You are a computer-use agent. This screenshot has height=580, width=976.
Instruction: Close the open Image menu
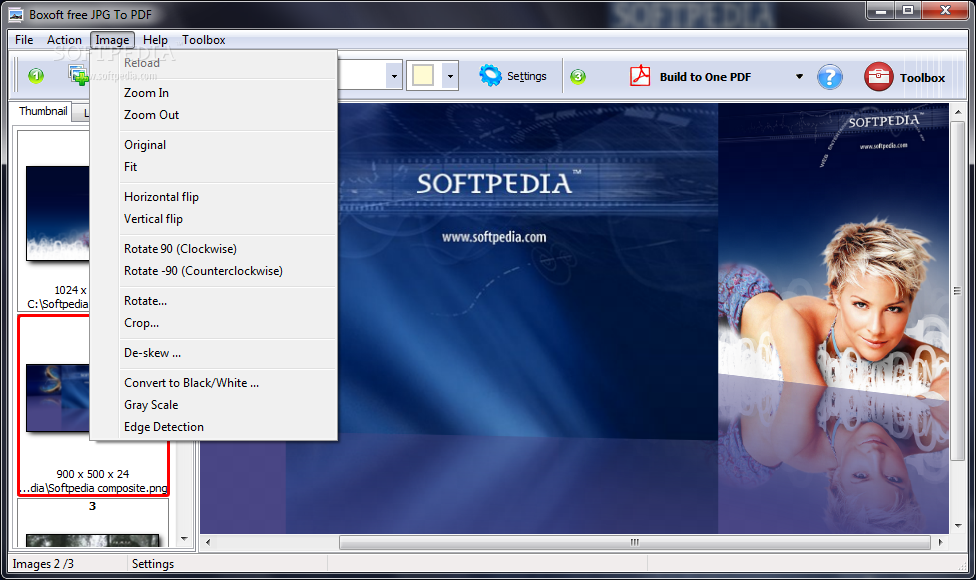tap(112, 40)
